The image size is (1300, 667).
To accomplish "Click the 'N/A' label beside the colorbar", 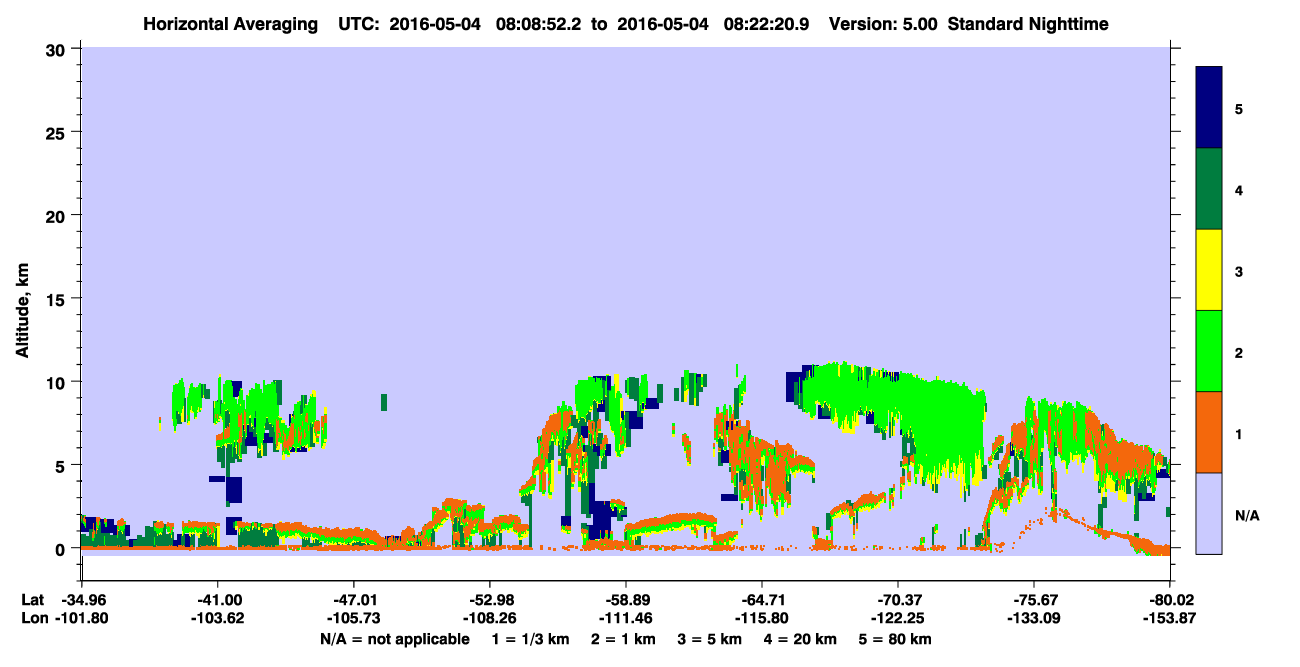I will pos(1247,516).
